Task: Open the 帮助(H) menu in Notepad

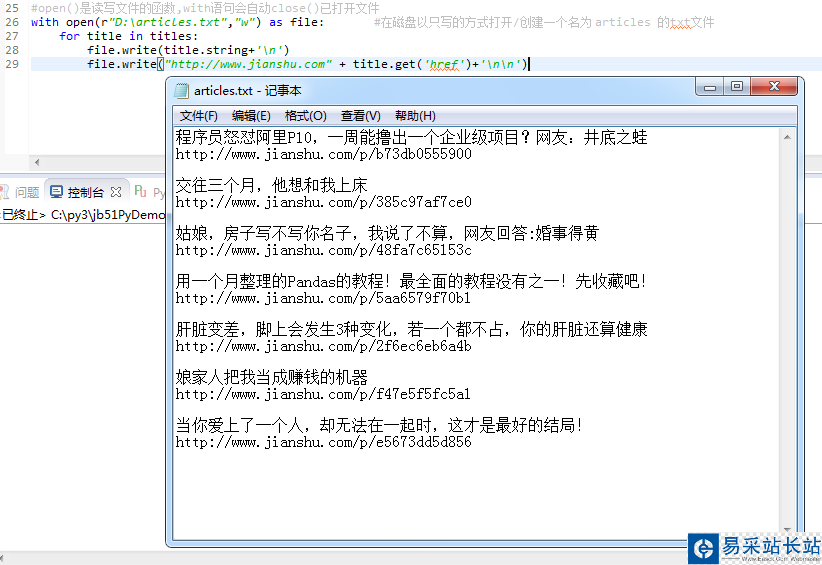Action: click(x=415, y=116)
